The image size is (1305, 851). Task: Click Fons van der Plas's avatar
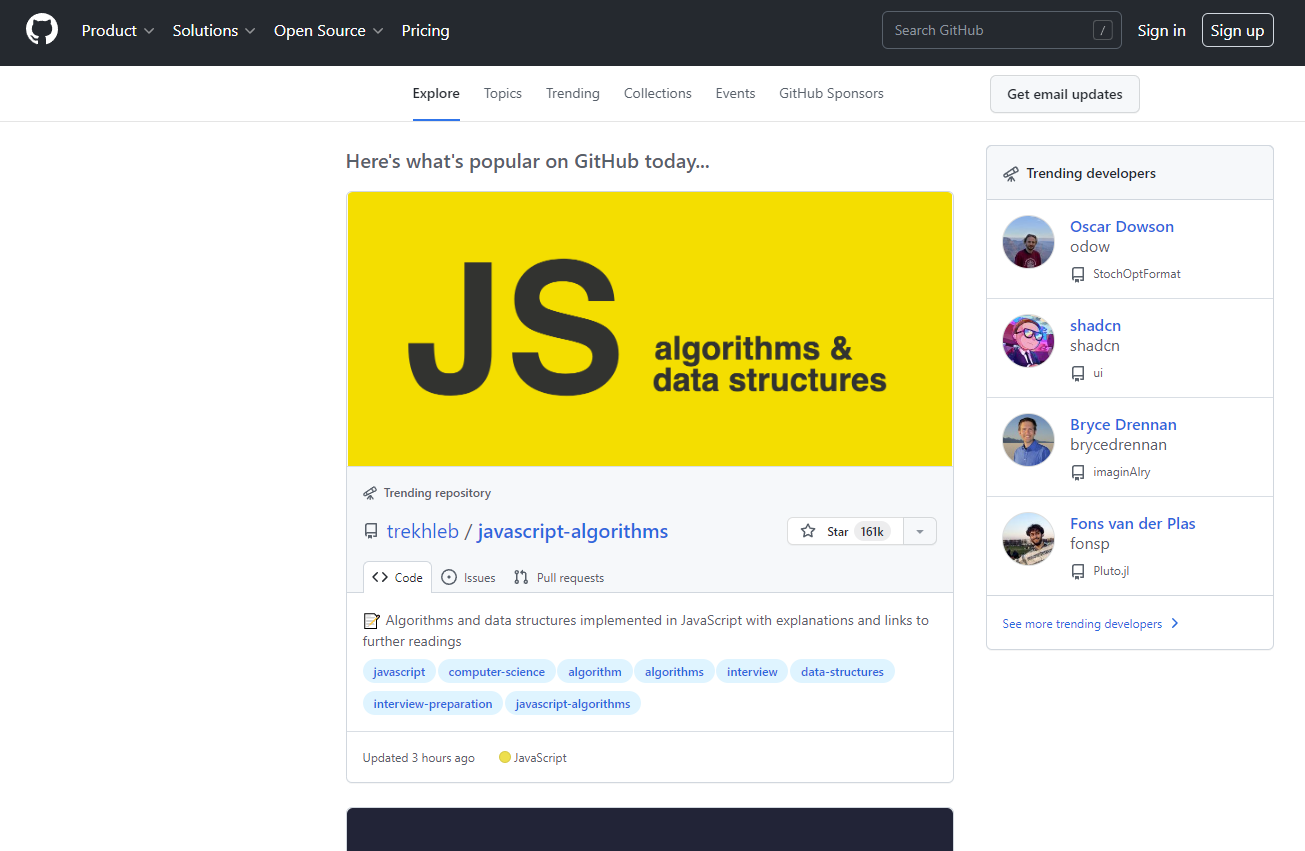coord(1029,539)
